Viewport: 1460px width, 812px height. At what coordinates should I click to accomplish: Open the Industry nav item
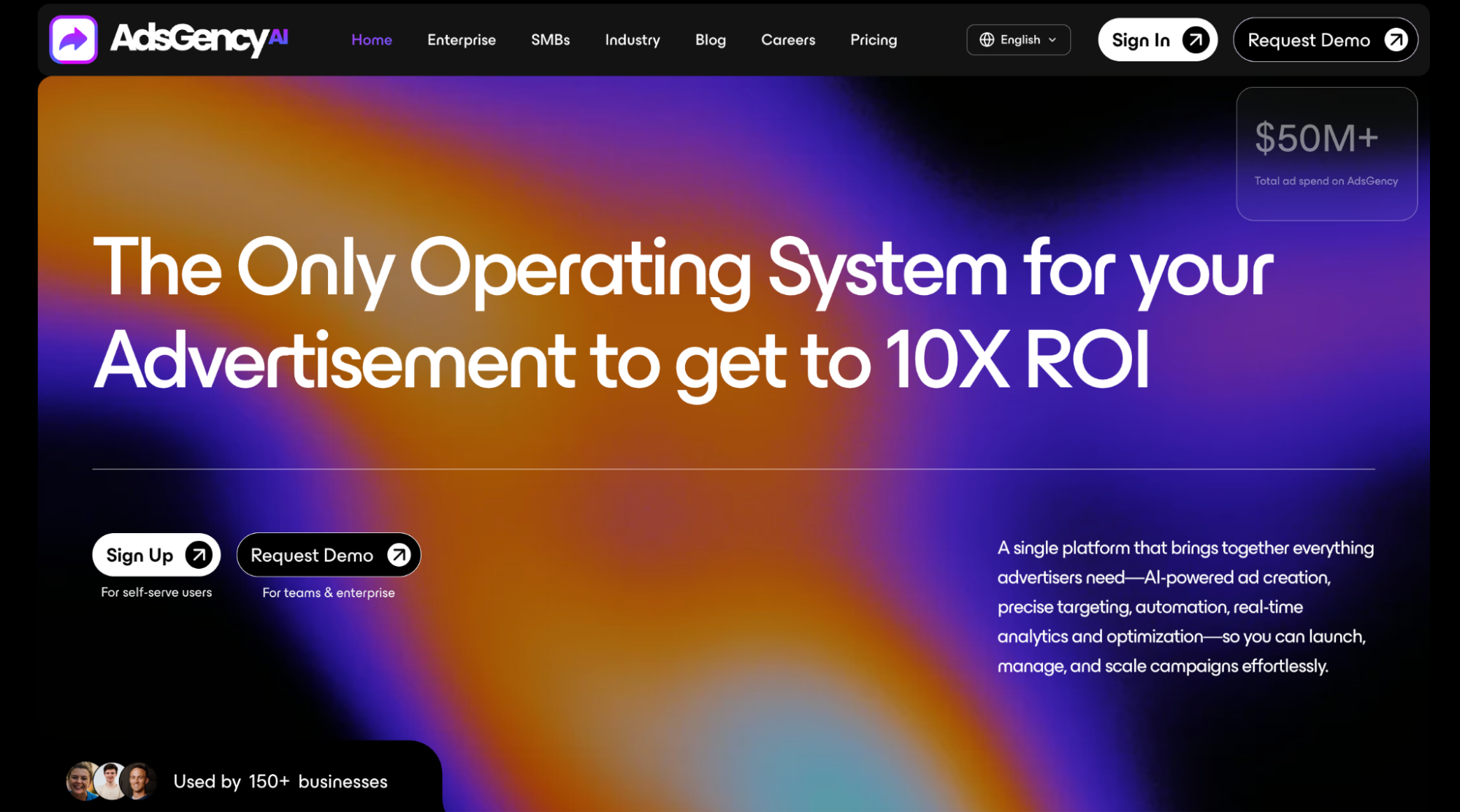(x=632, y=39)
